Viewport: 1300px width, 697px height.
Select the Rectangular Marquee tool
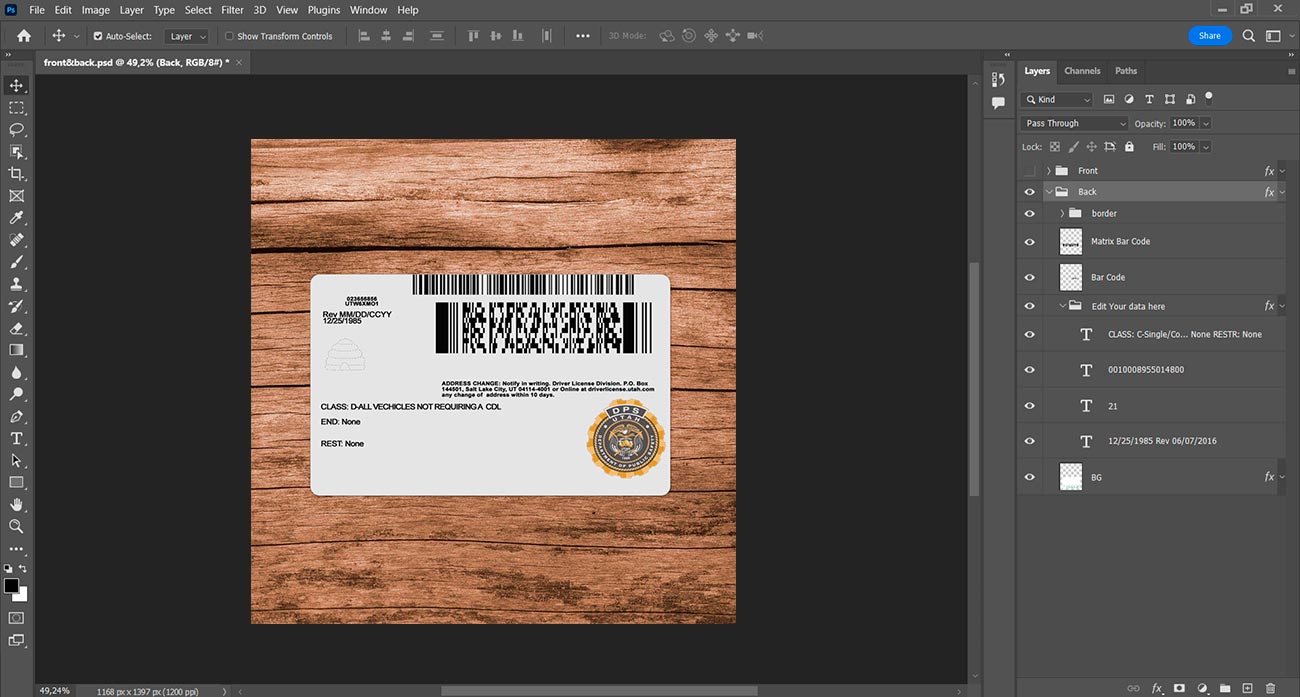tap(16, 108)
